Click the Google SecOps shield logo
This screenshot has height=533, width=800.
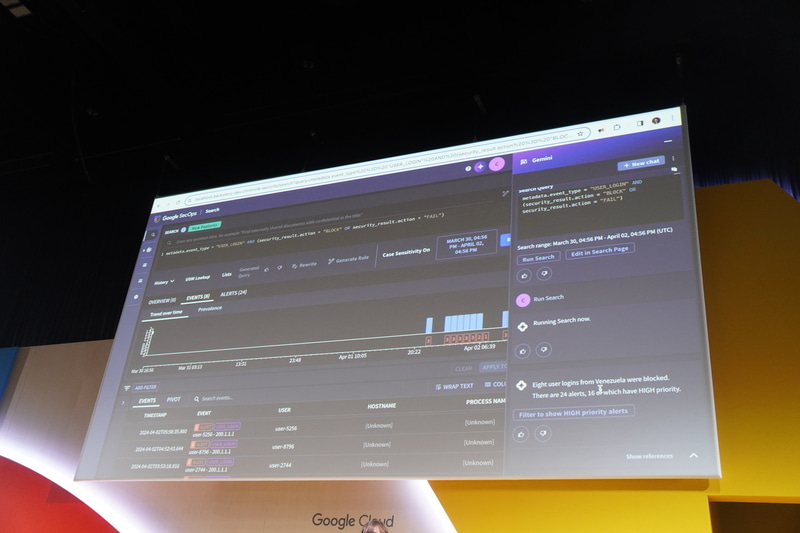pos(158,219)
